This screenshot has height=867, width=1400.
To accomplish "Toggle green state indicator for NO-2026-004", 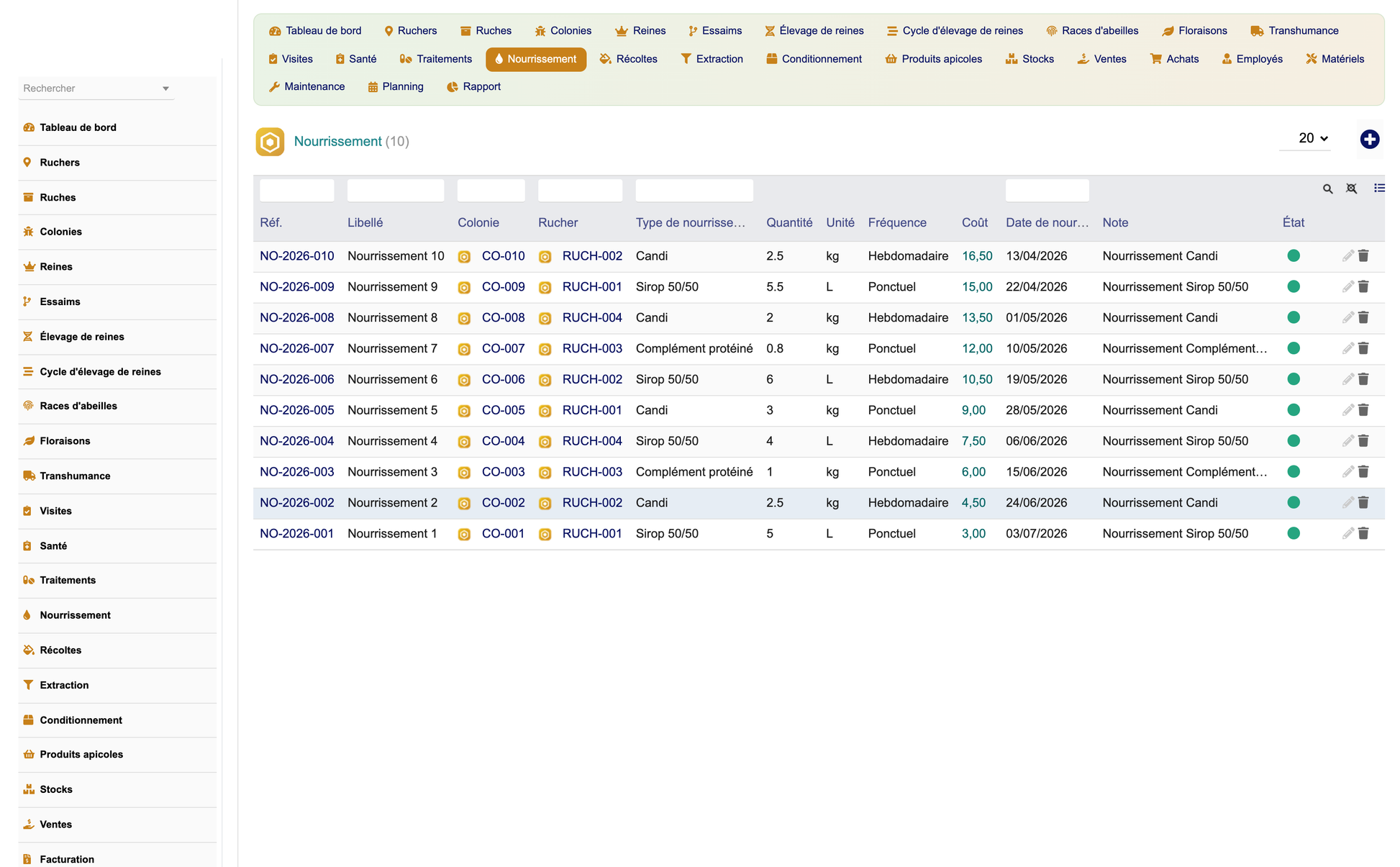I will tap(1294, 441).
